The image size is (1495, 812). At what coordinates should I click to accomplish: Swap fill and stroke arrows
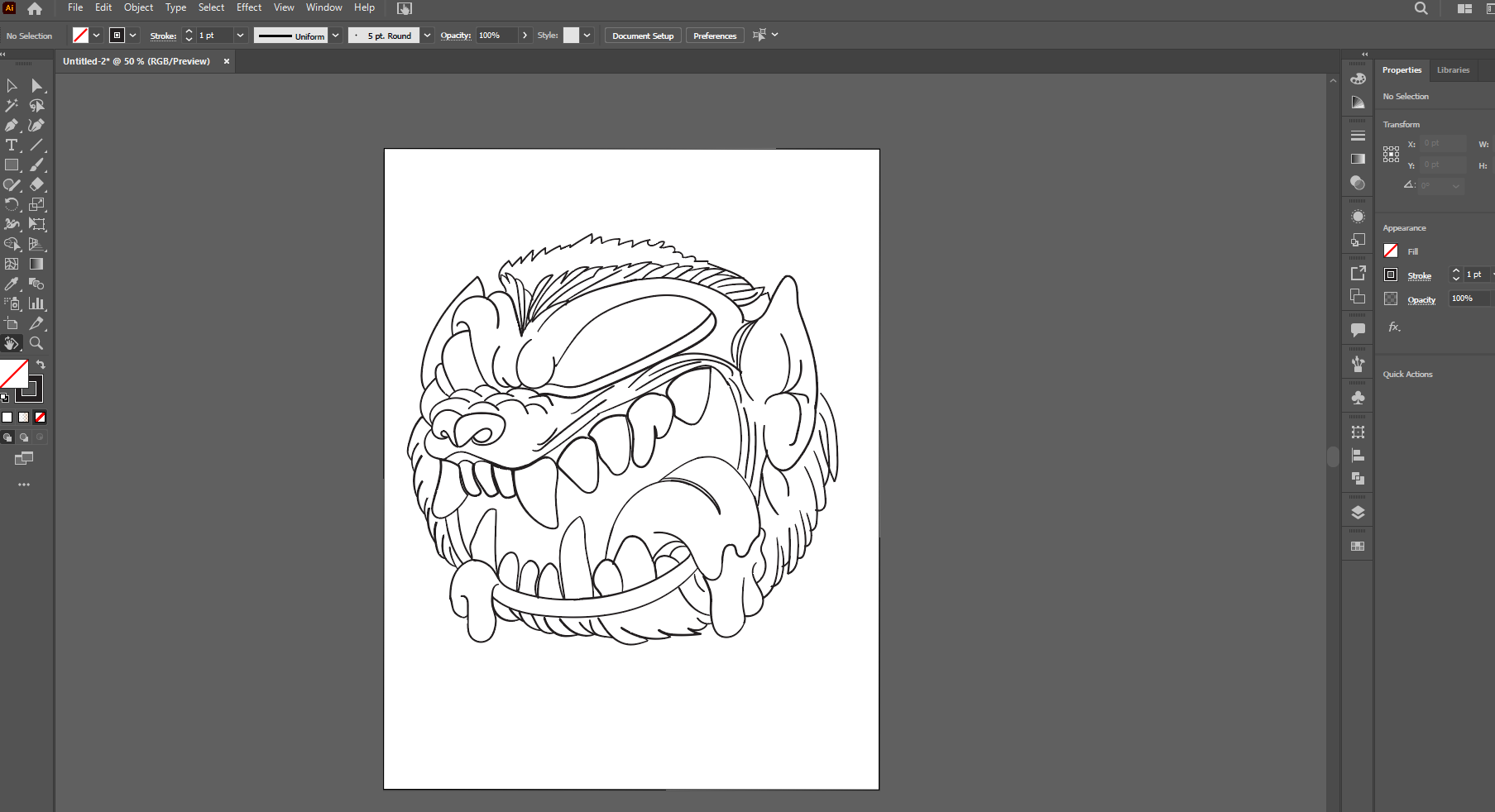pyautogui.click(x=41, y=365)
